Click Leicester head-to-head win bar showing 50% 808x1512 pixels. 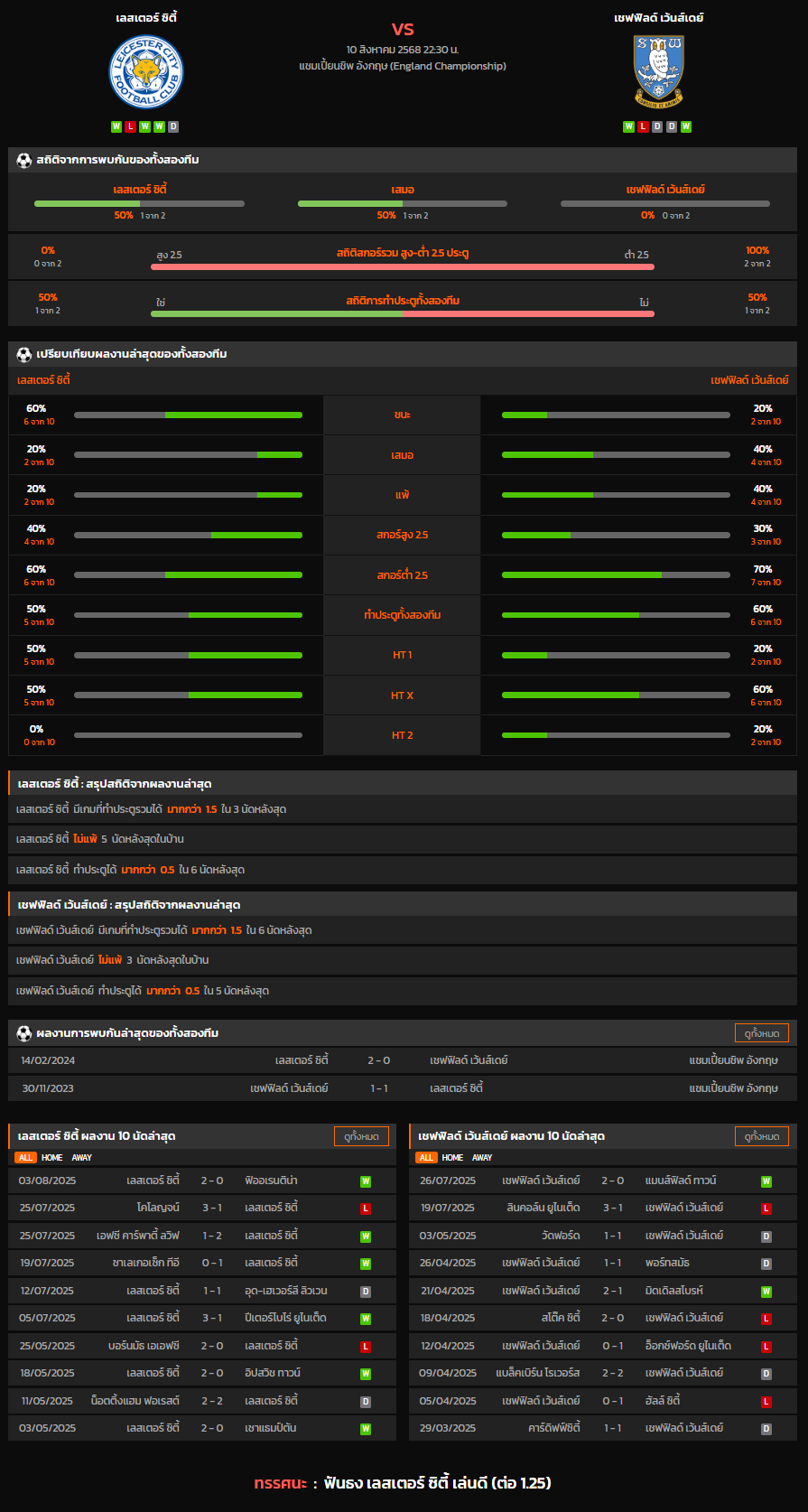(139, 203)
